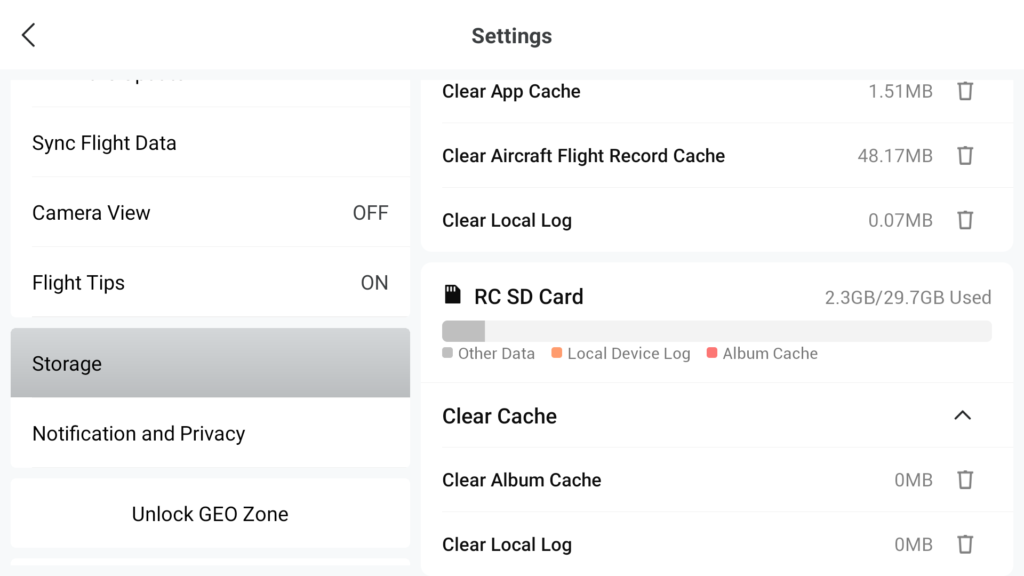Tap trash icon beside Clear App Cache
The height and width of the screenshot is (576, 1024).
tap(965, 91)
